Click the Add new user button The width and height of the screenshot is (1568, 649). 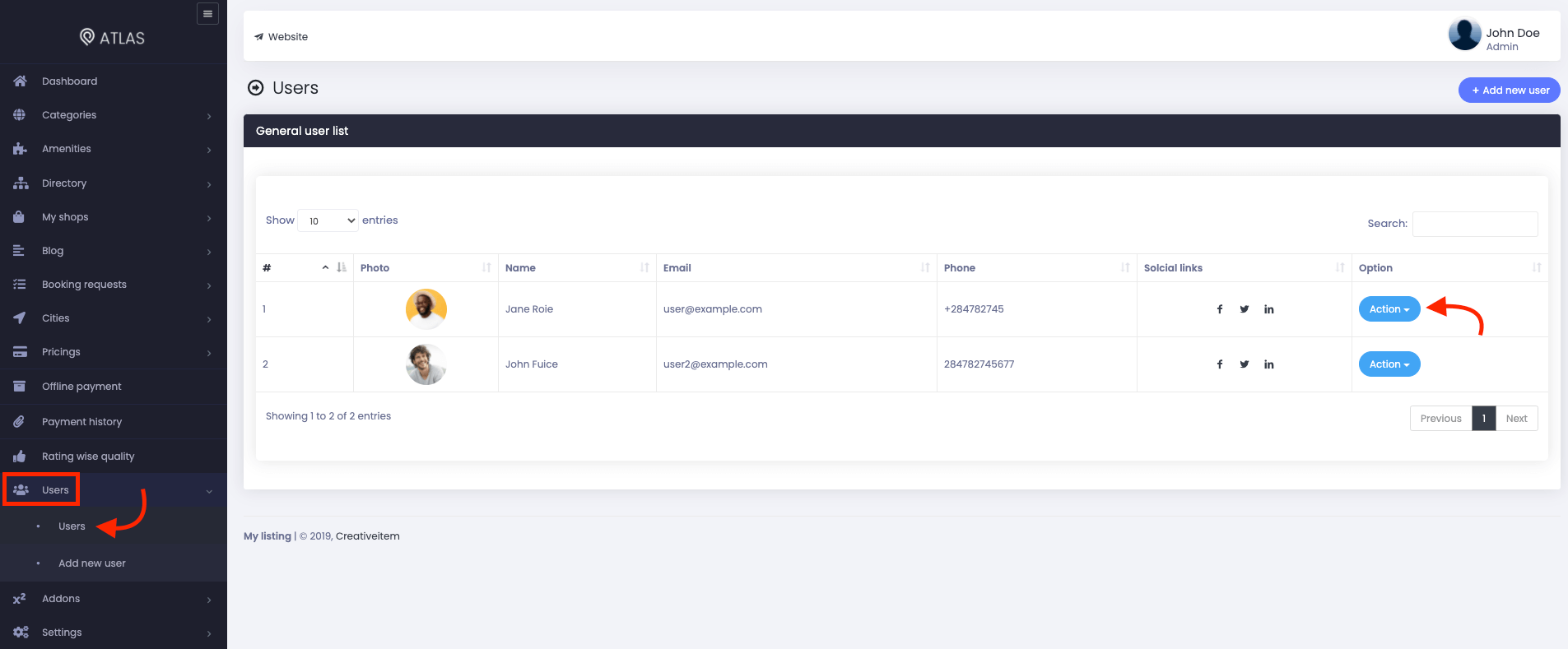(x=1510, y=90)
